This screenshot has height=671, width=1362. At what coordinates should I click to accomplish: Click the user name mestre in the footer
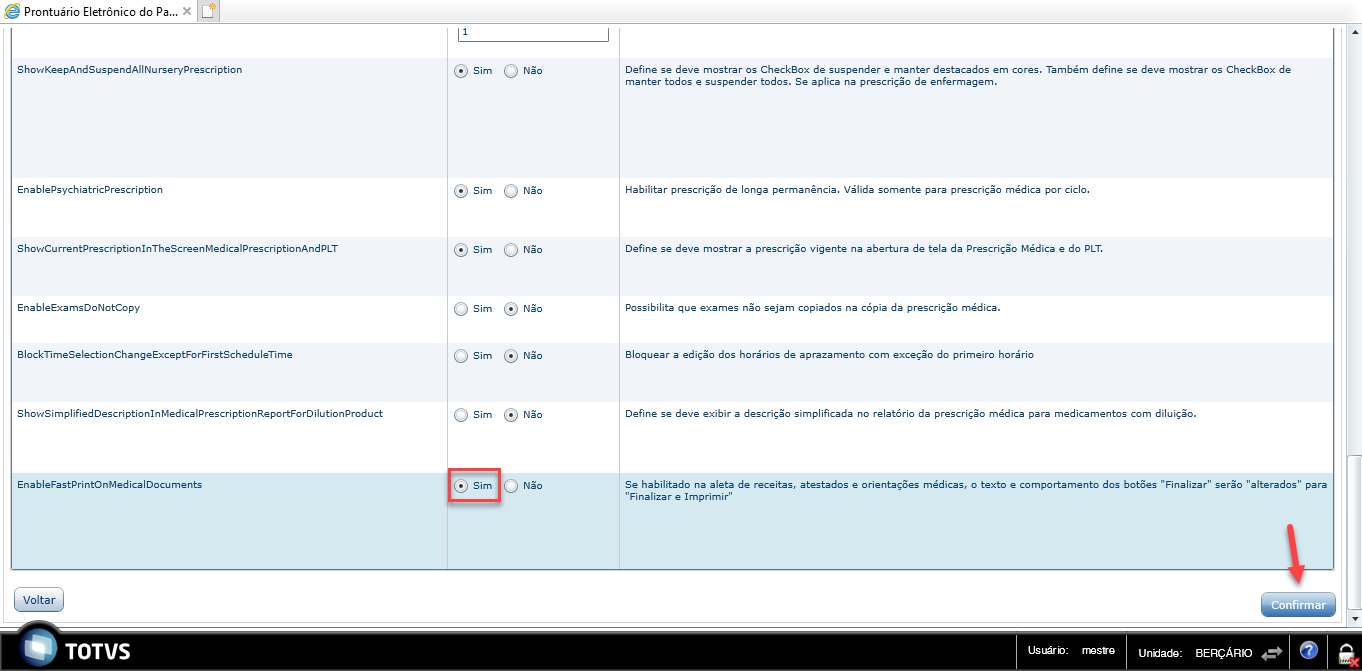1098,651
